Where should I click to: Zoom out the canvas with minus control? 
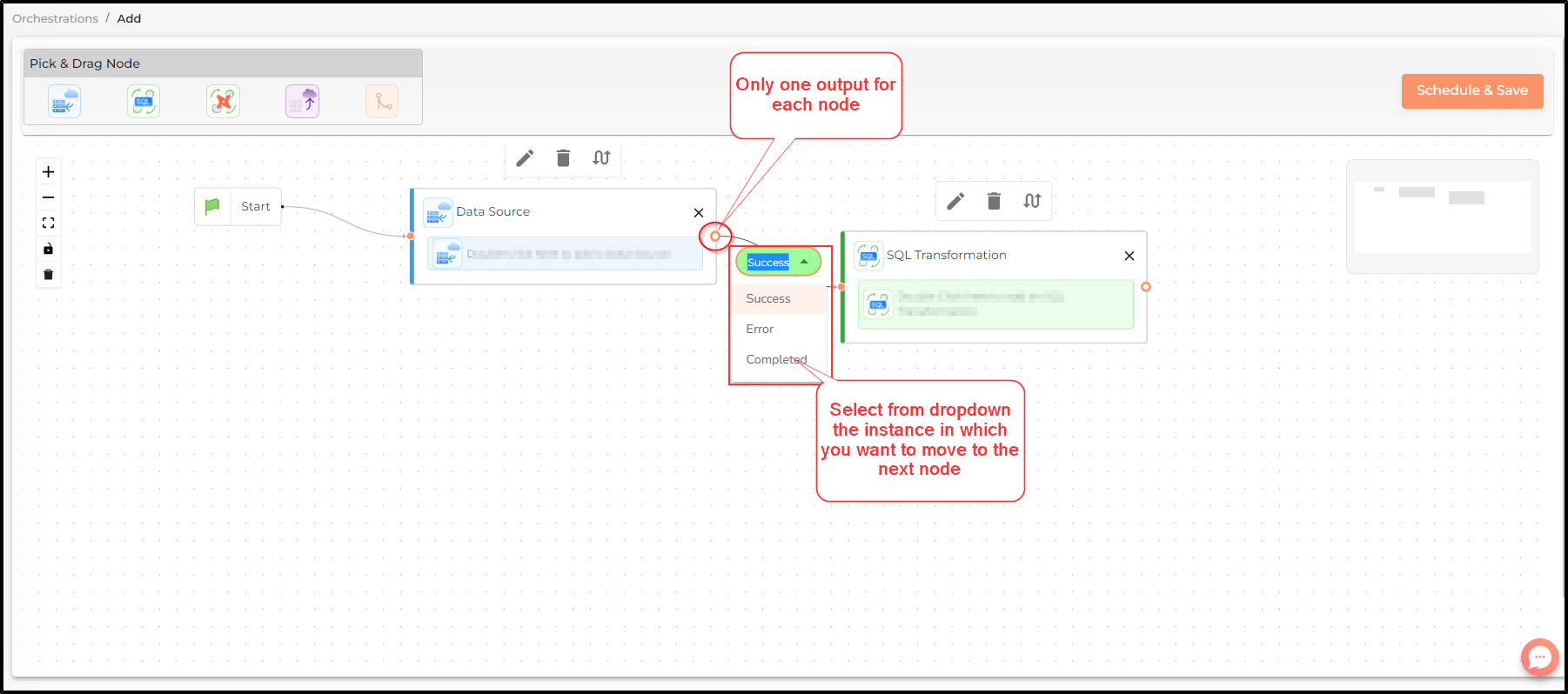point(49,197)
